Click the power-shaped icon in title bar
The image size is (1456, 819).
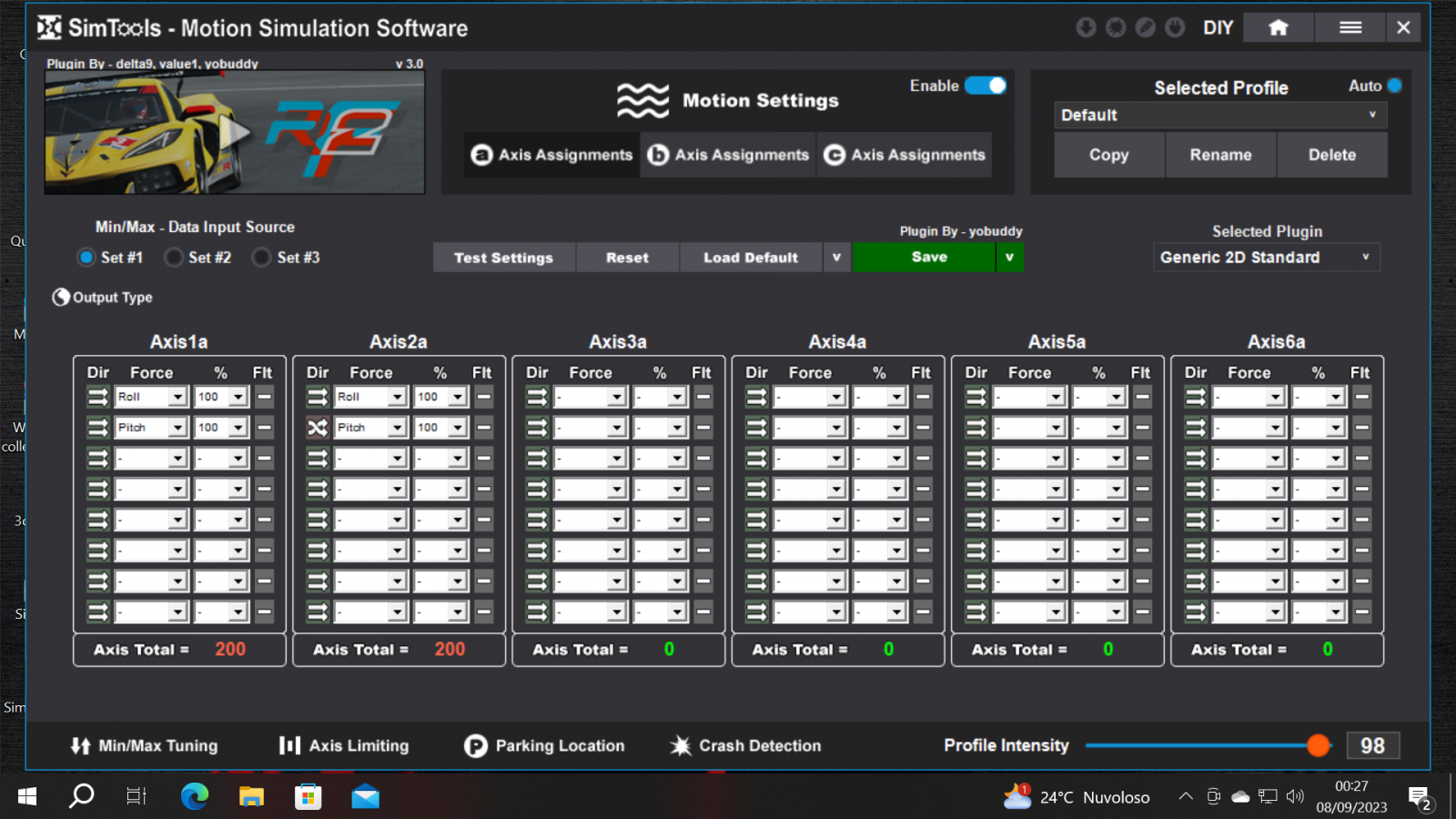click(1175, 27)
